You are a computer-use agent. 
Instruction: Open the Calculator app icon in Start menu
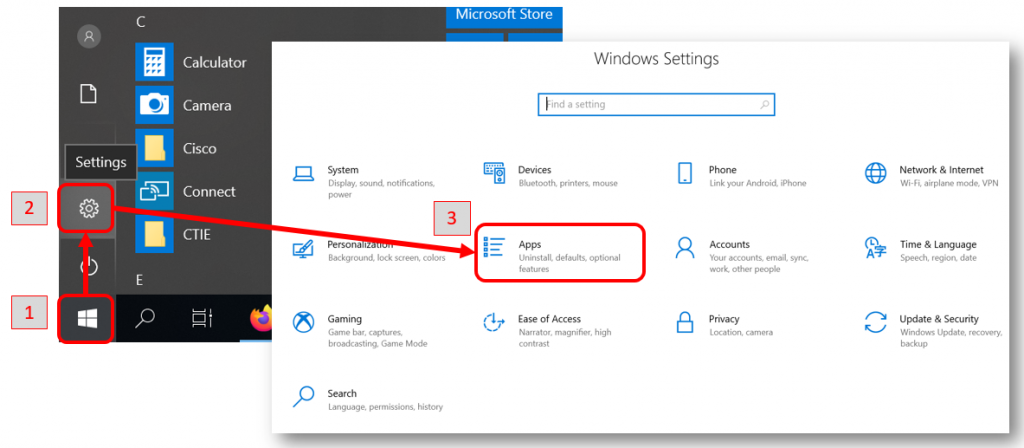[x=154, y=62]
